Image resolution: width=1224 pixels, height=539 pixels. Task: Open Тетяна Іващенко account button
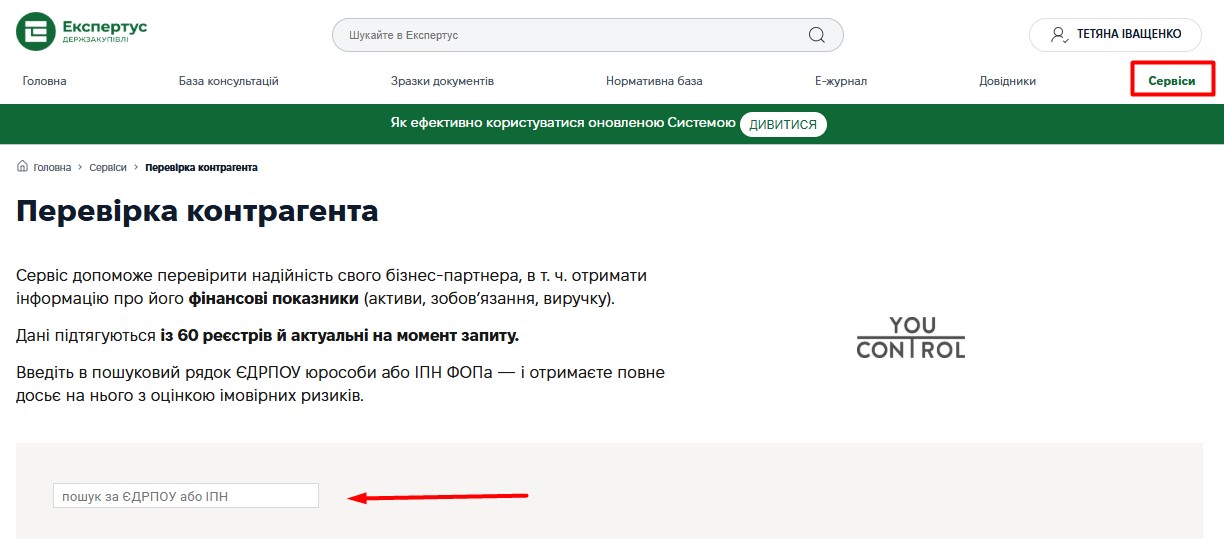[1114, 34]
